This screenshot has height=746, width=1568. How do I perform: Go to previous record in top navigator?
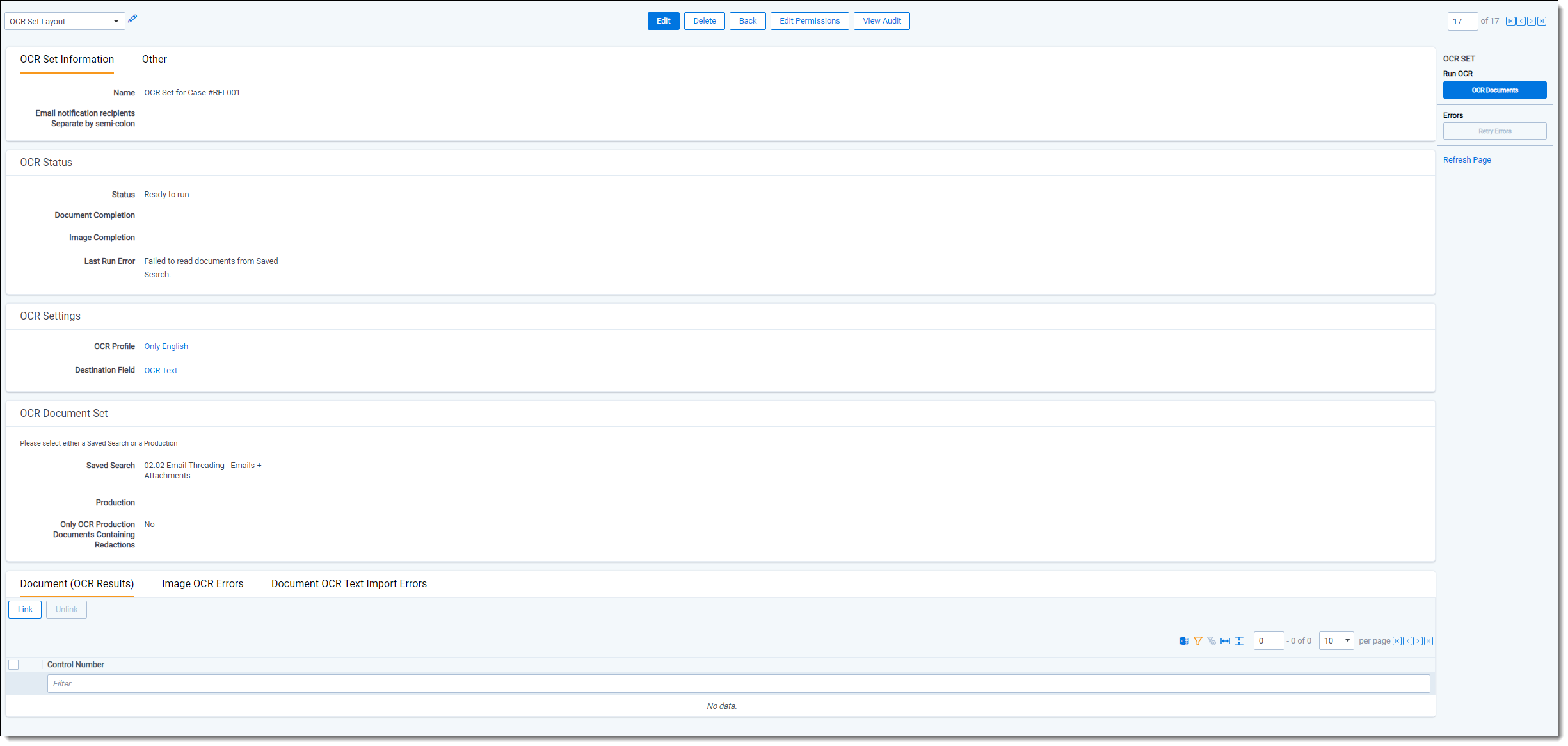[x=1521, y=21]
